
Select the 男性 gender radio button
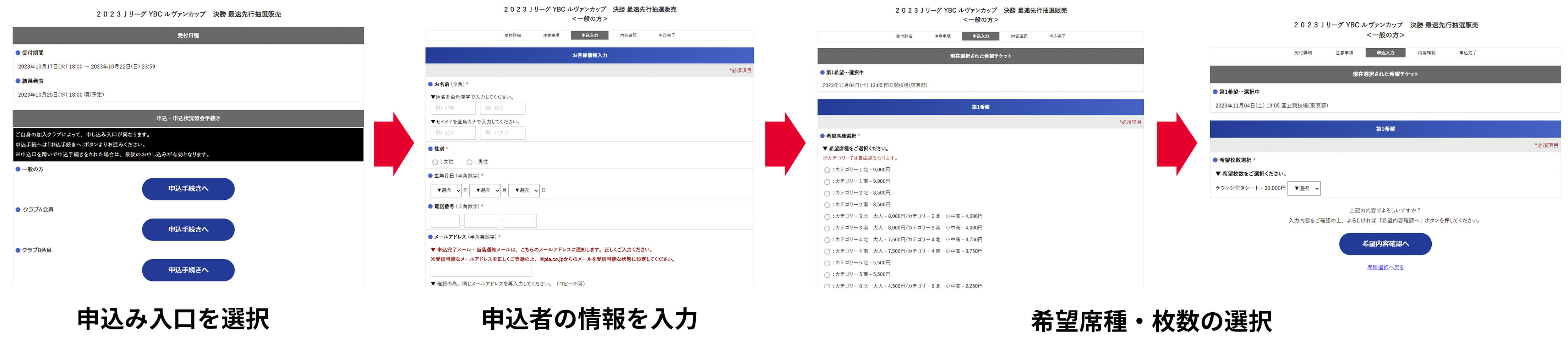469,162
